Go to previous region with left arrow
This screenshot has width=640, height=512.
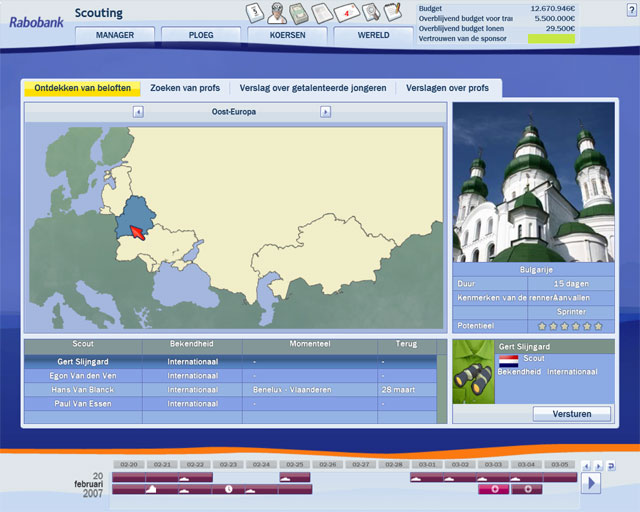(138, 112)
